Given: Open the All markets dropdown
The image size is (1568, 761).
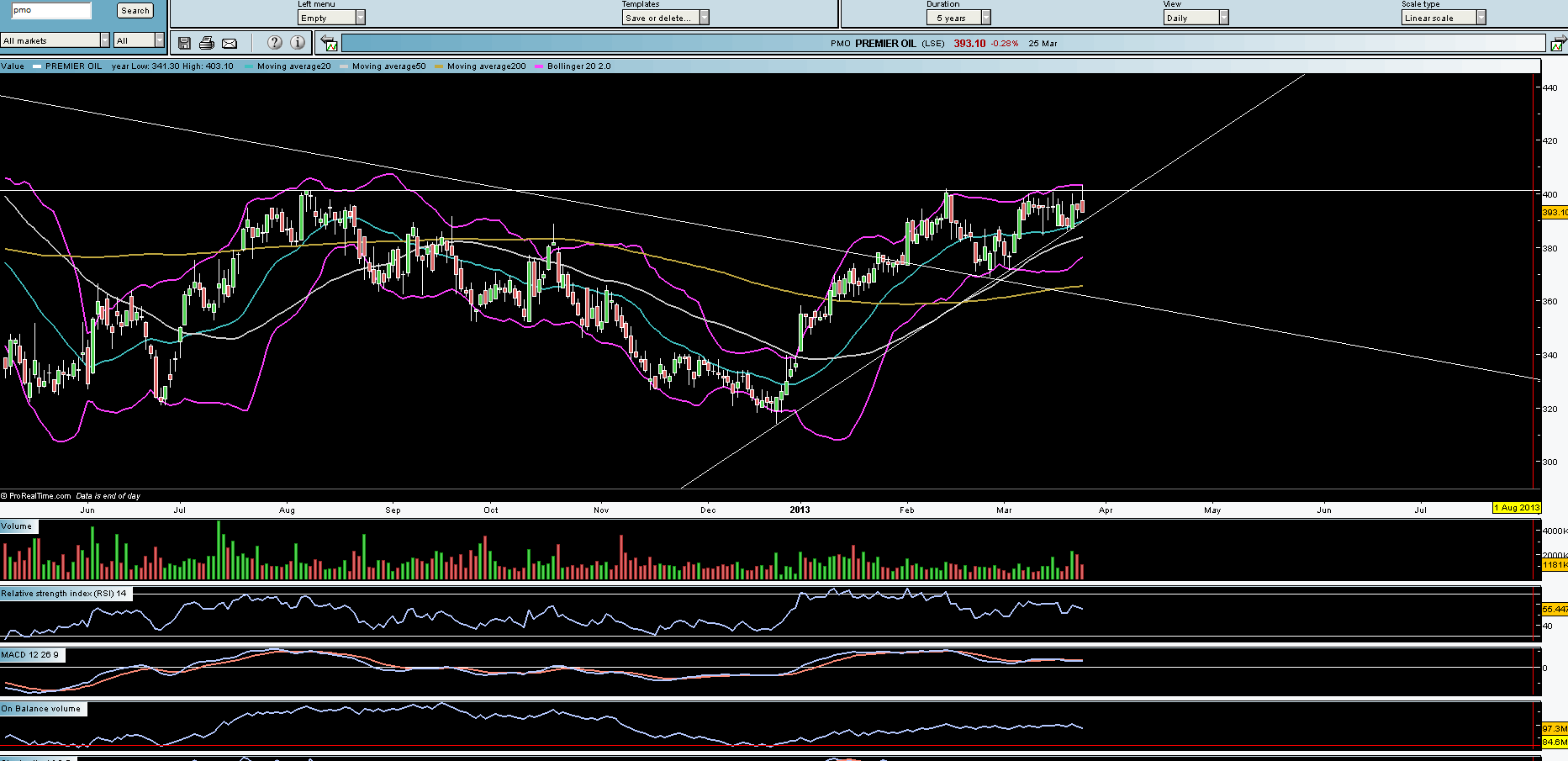Looking at the screenshot, I should 55,40.
